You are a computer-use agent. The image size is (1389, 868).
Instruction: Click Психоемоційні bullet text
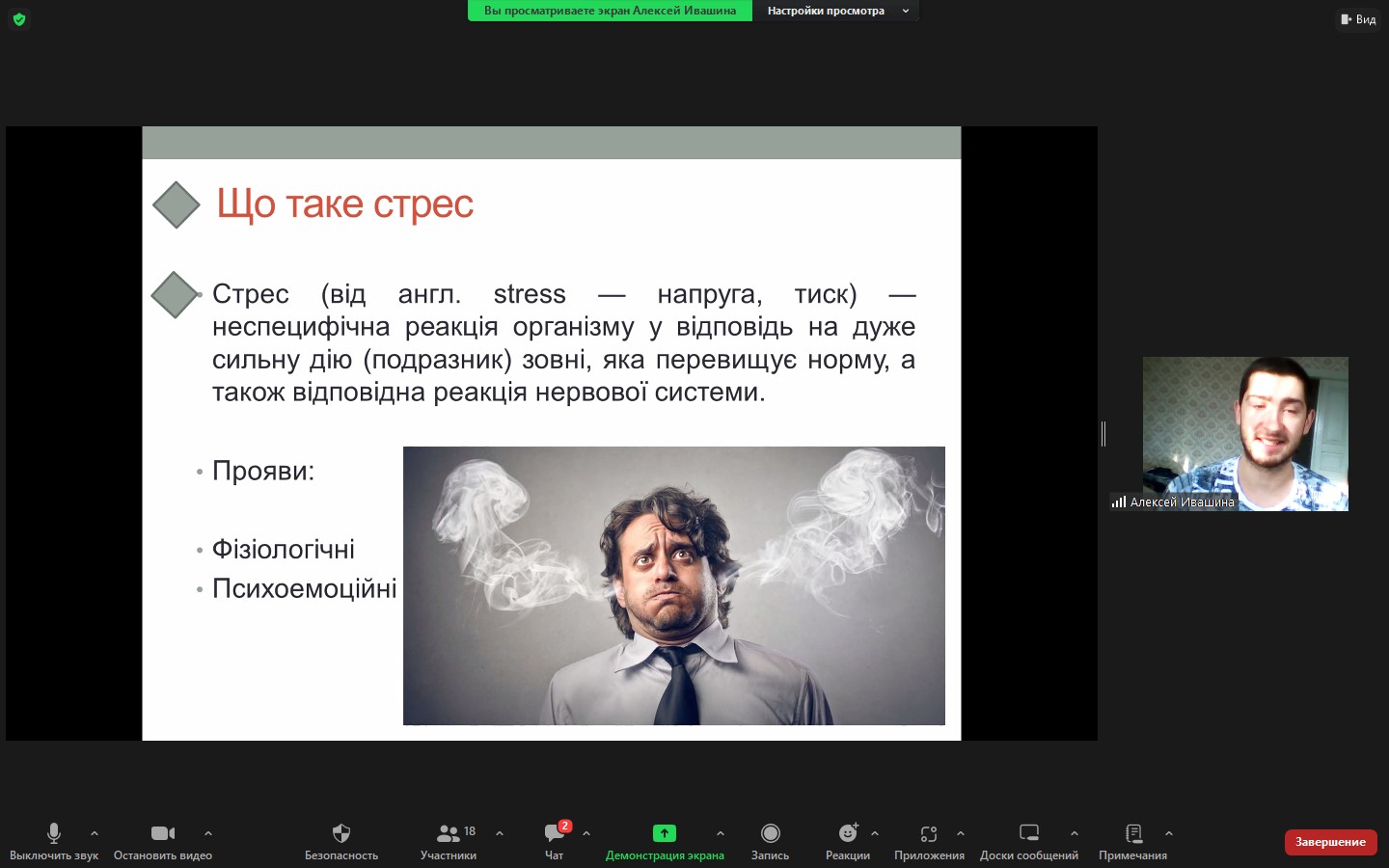click(x=304, y=588)
